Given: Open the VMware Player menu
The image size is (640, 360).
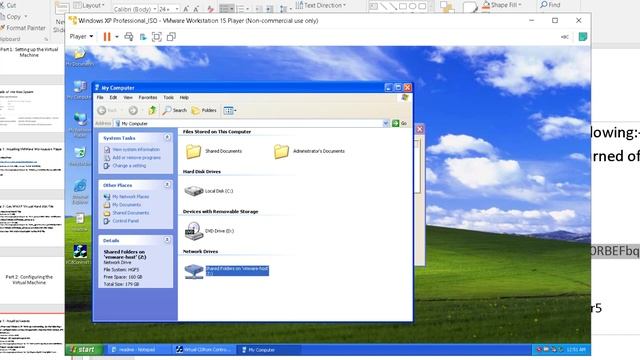Looking at the screenshot, I should point(81,37).
